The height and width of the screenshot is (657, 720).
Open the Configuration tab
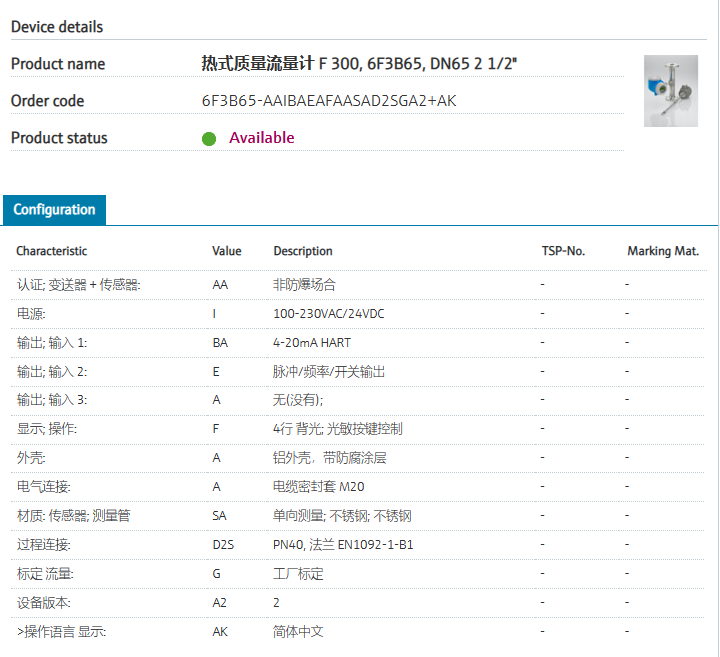coord(55,210)
